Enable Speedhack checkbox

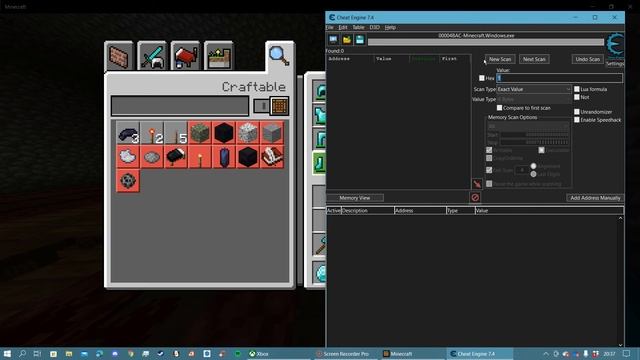(x=577, y=120)
